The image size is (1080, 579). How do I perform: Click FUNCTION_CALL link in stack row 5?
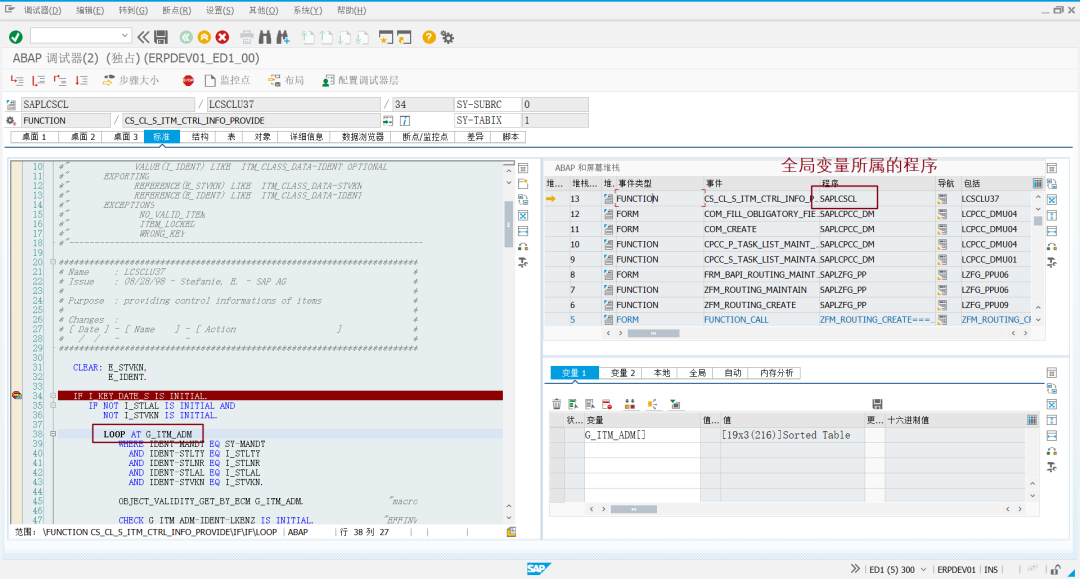[736, 319]
